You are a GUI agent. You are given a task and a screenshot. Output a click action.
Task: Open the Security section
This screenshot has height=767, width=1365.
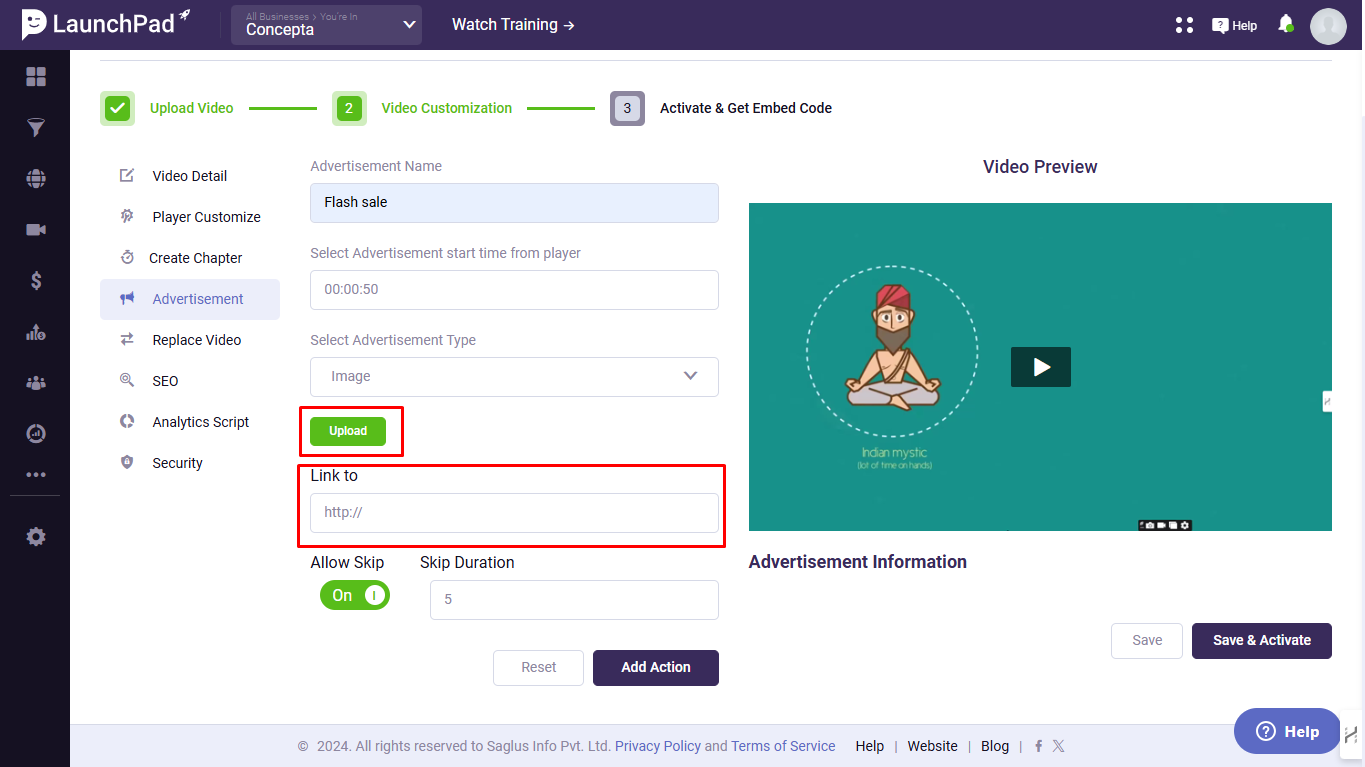point(190,463)
